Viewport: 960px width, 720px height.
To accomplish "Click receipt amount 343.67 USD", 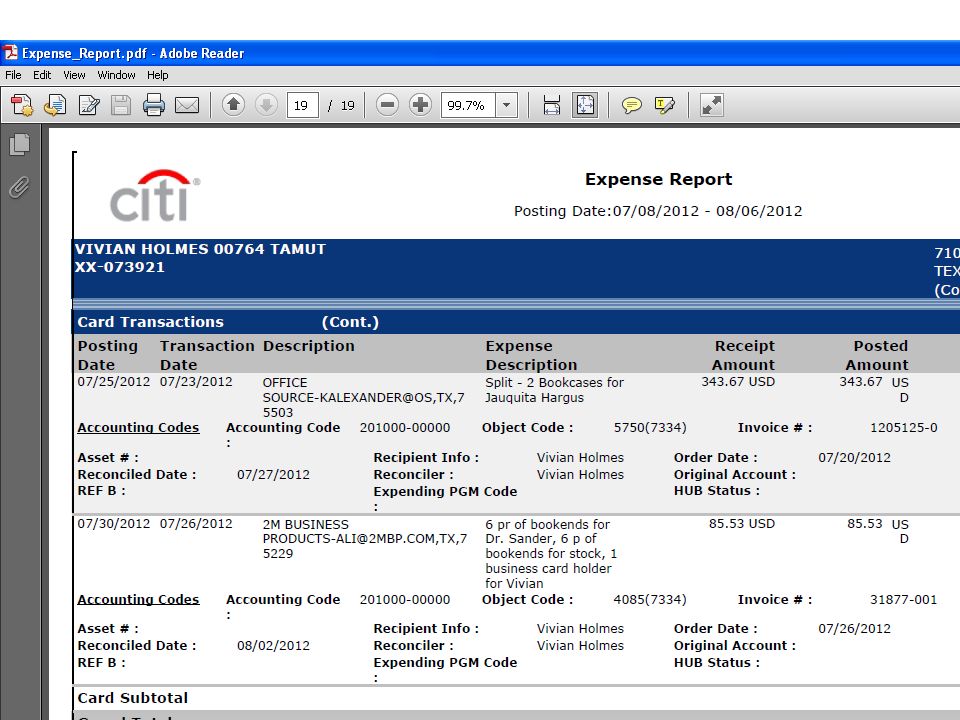I will click(x=738, y=381).
